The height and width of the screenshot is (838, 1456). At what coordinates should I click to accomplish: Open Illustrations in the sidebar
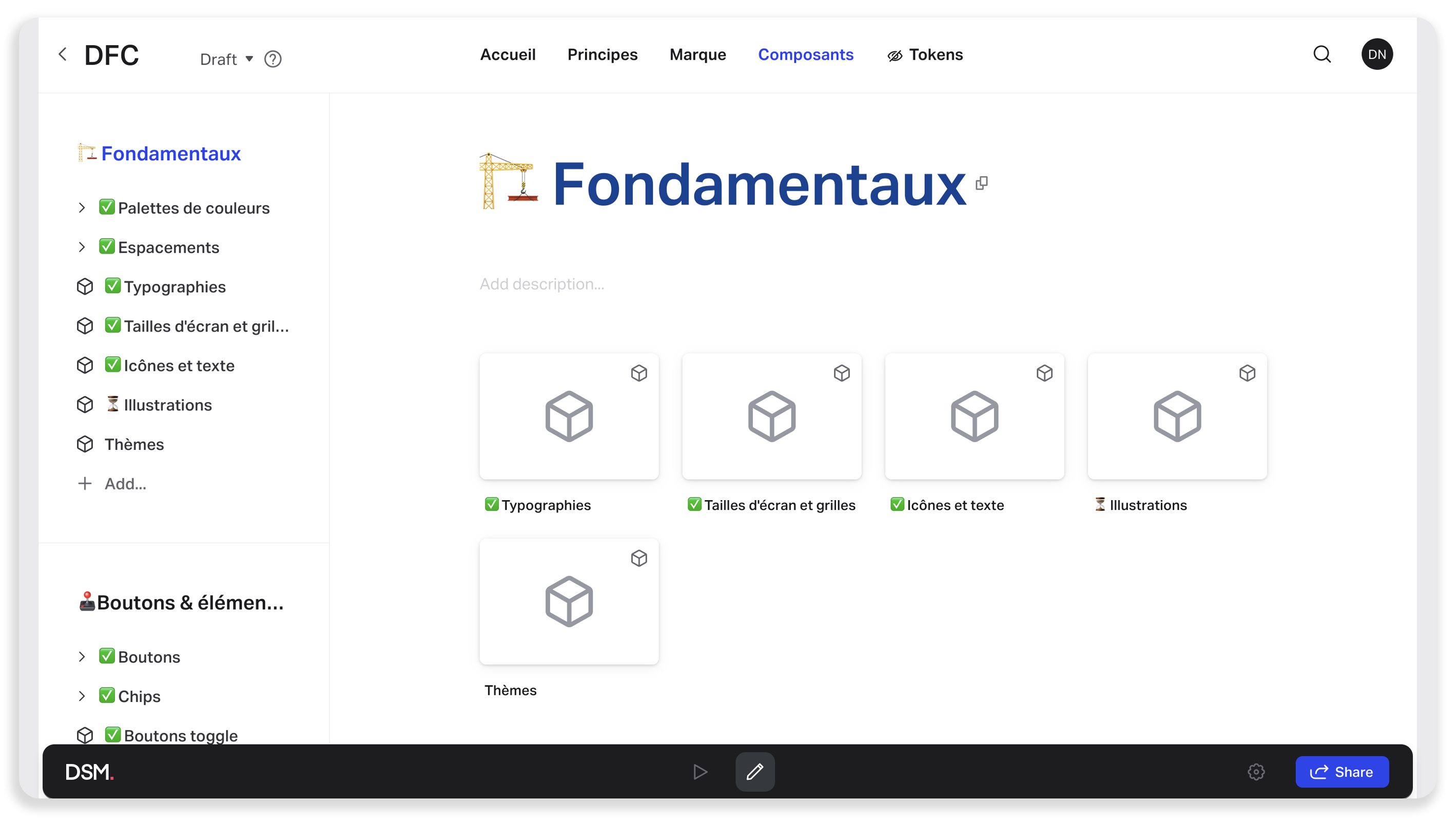point(159,405)
